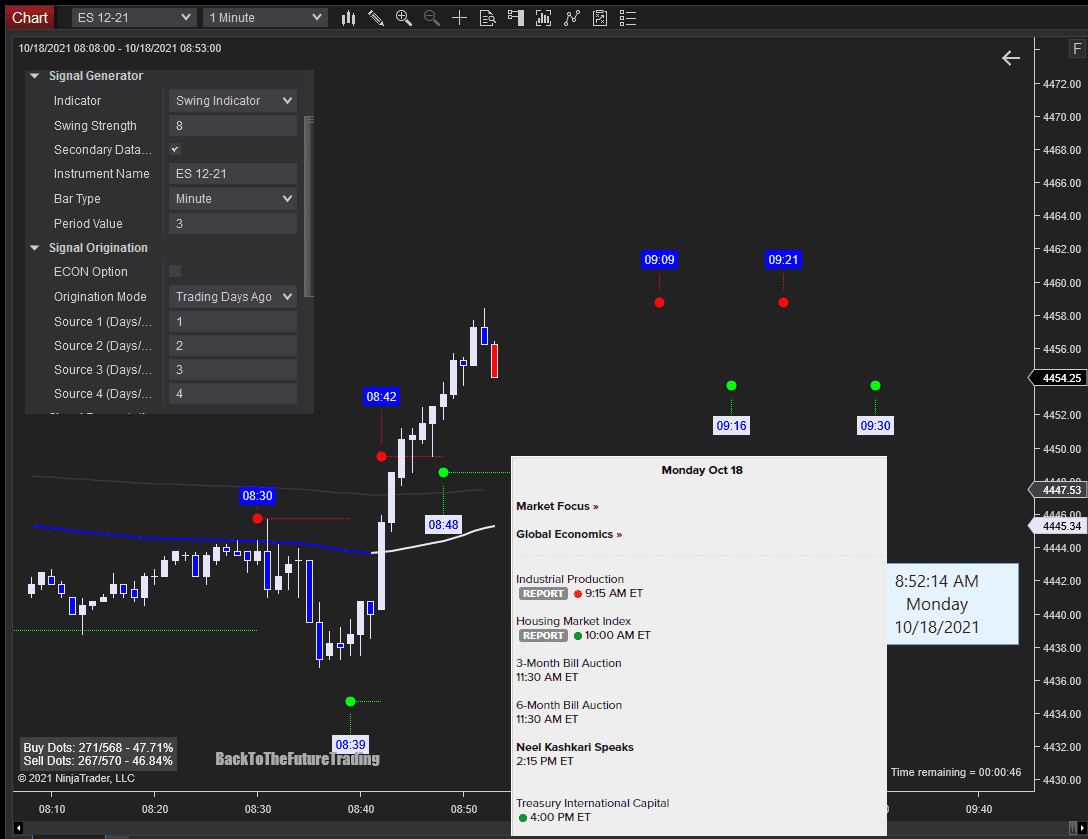
Task: Open the Swing Indicator dropdown
Action: pos(233,101)
